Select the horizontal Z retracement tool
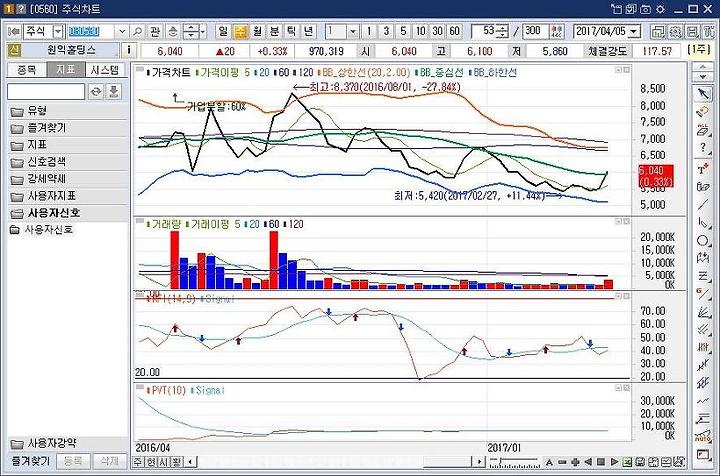This screenshot has height=476, width=720. coord(703,276)
